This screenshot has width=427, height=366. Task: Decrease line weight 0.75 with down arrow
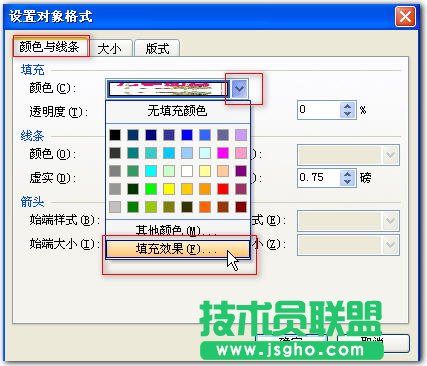[x=348, y=182]
